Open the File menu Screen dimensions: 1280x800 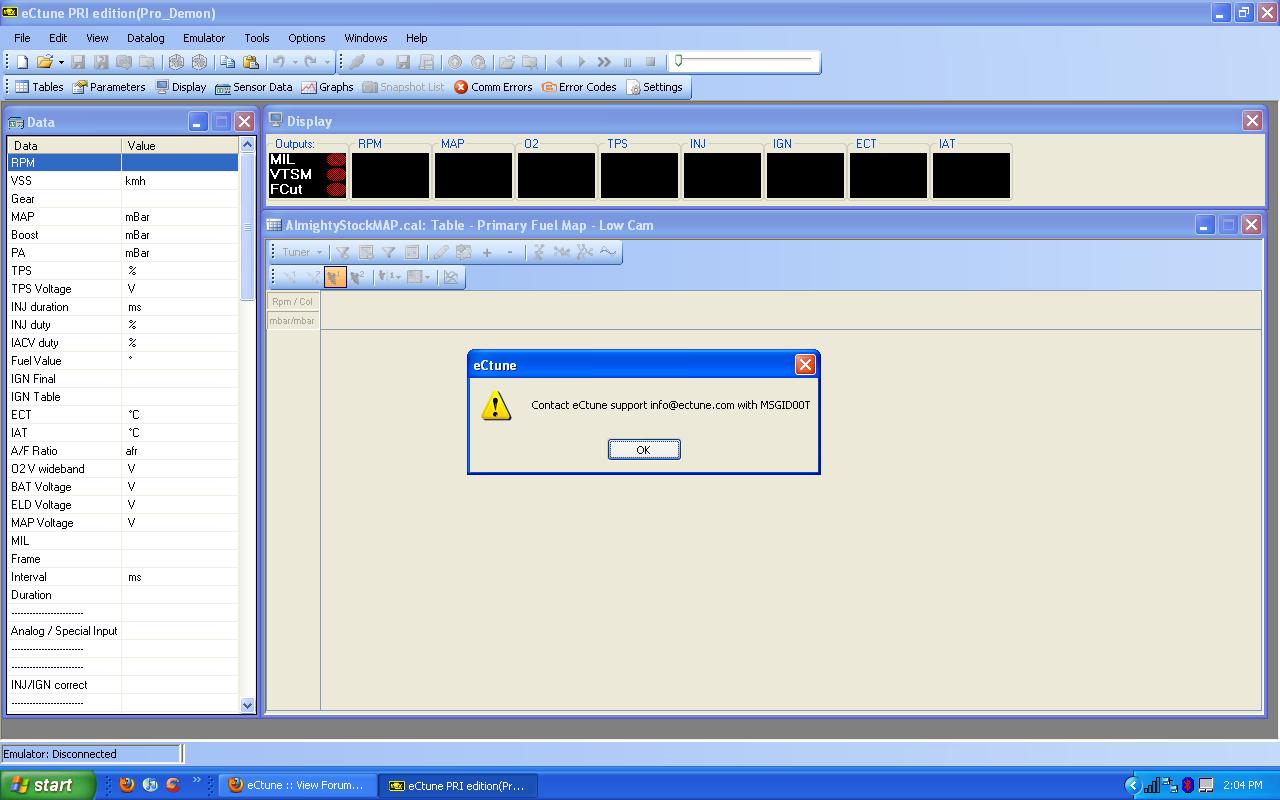pyautogui.click(x=22, y=38)
